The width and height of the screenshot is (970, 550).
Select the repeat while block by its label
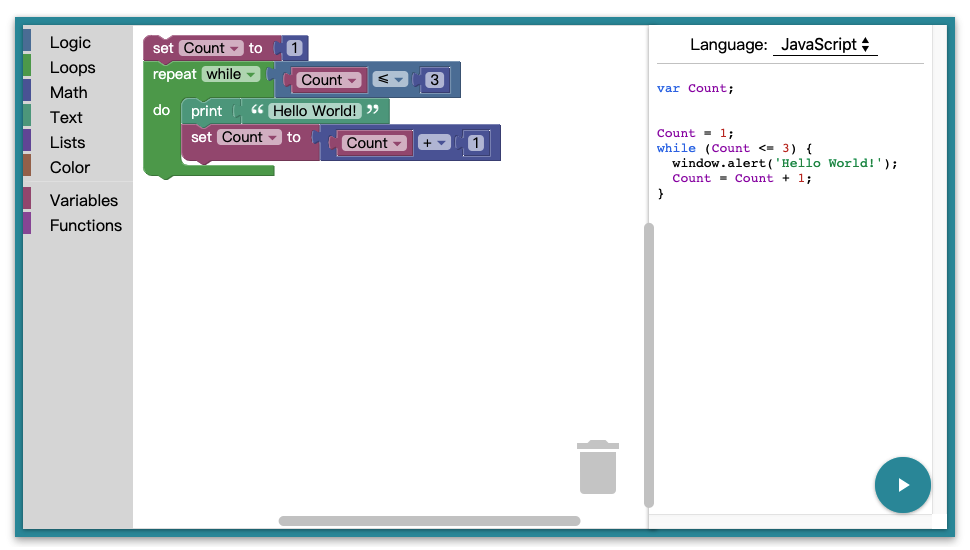[x=174, y=74]
